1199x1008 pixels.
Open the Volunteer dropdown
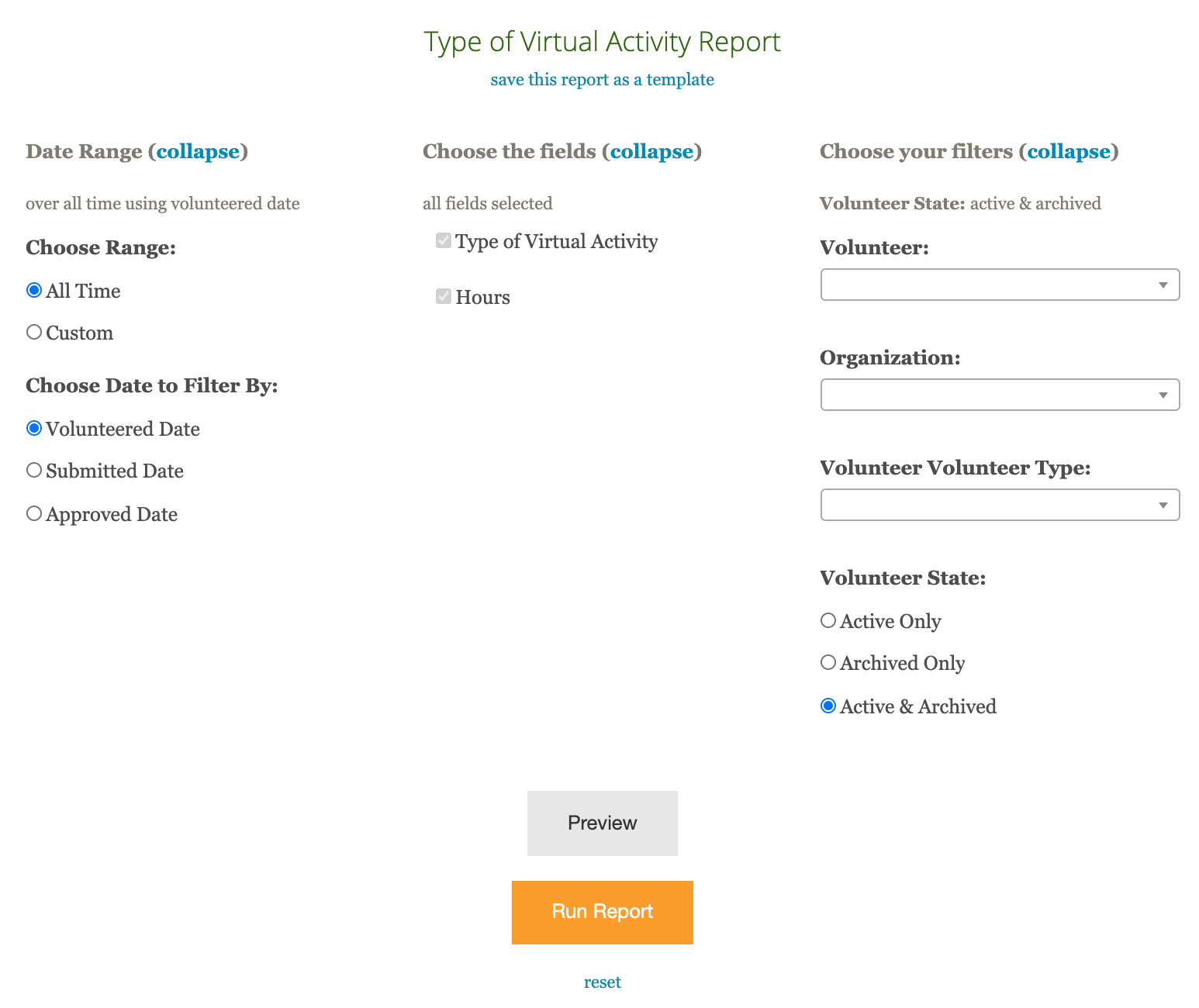[x=1000, y=285]
